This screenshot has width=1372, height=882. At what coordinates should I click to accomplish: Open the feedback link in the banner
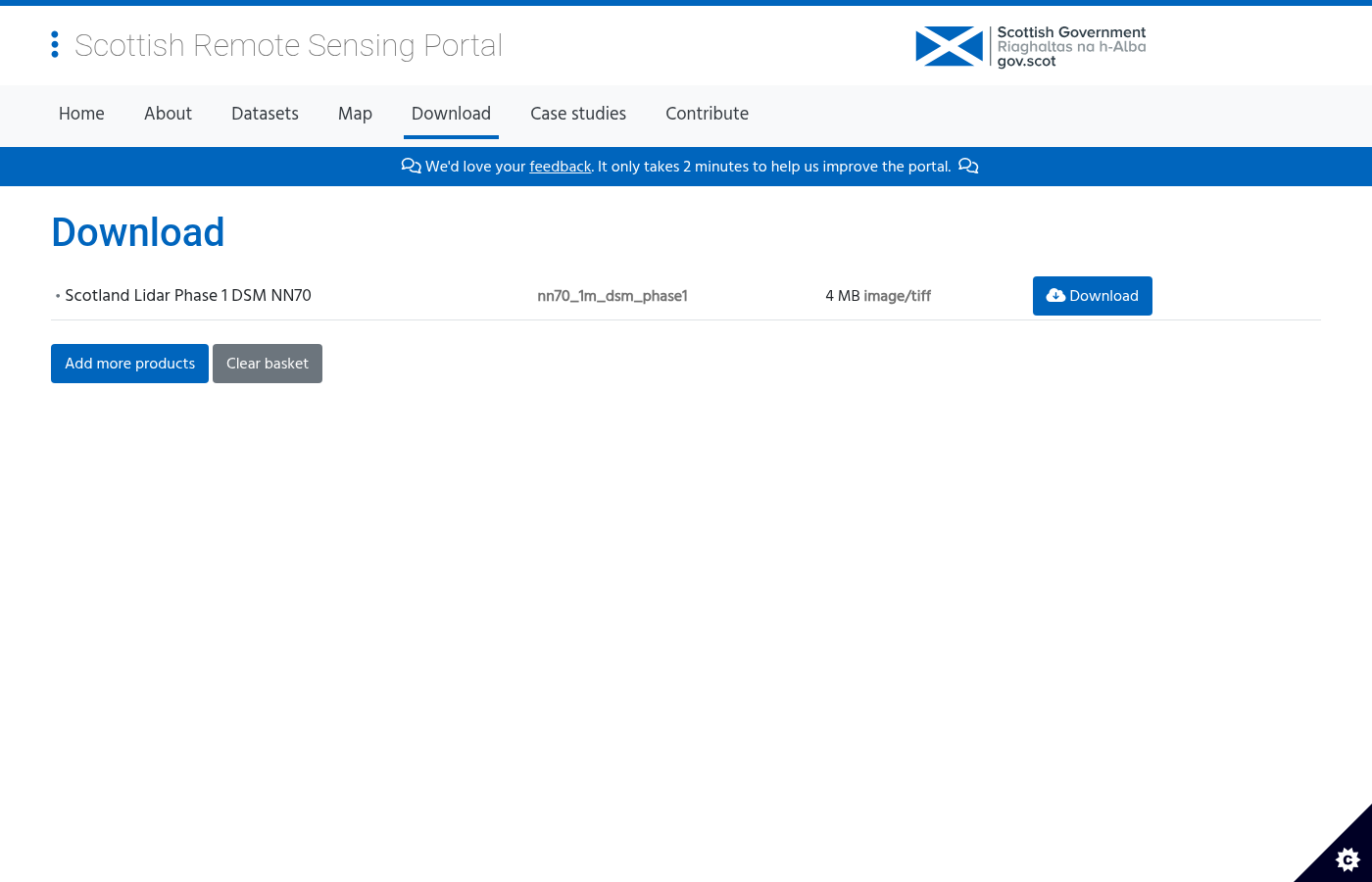click(560, 167)
